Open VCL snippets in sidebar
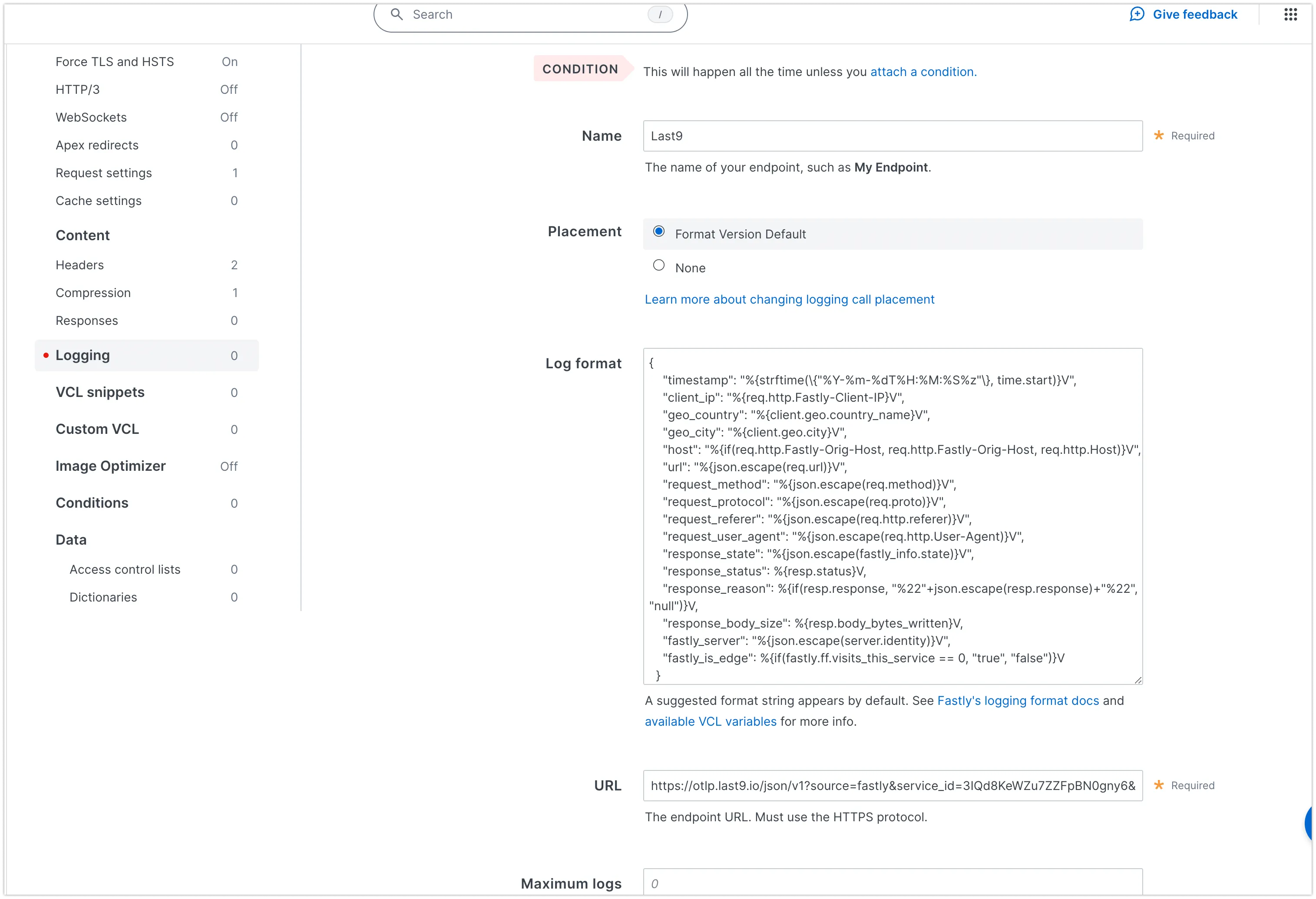This screenshot has width=1316, height=899. point(100,392)
